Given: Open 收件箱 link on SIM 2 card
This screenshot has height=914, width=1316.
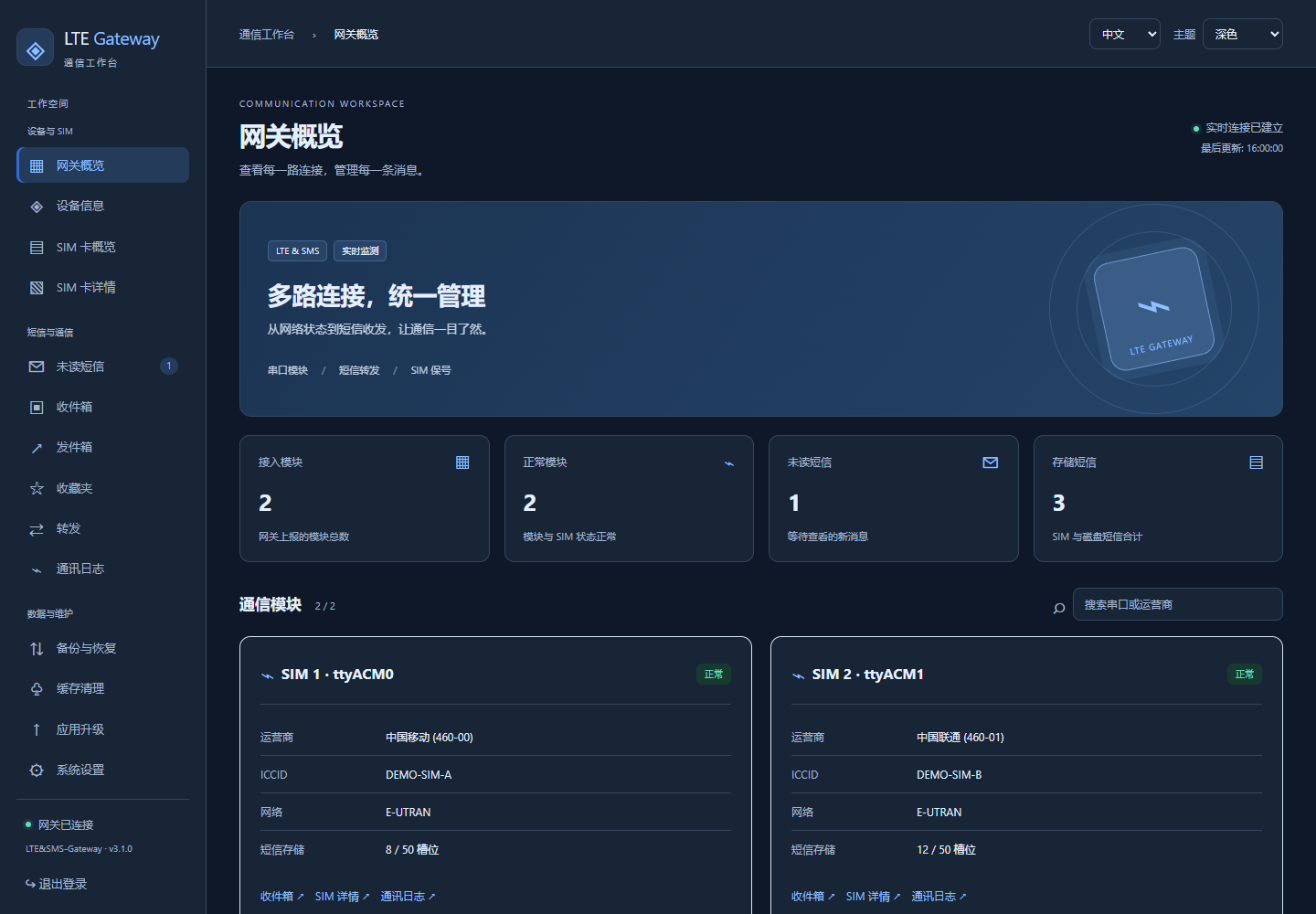Looking at the screenshot, I should coord(813,897).
